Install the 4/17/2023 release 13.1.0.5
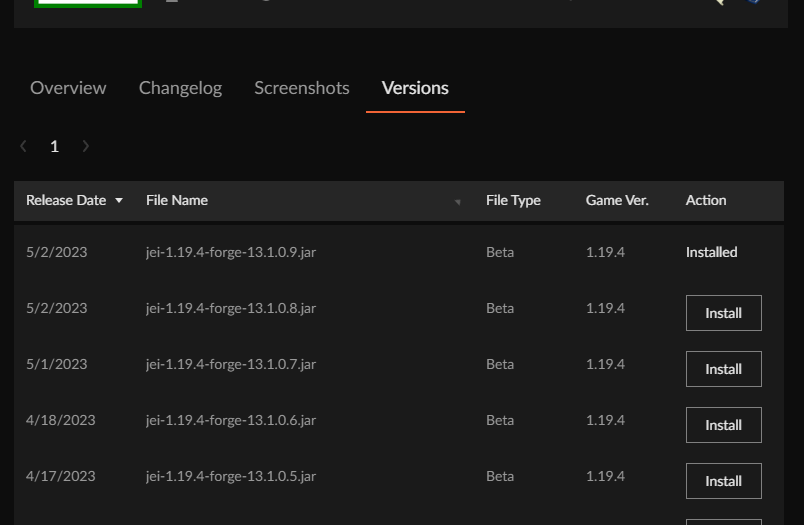The image size is (804, 525). point(723,481)
